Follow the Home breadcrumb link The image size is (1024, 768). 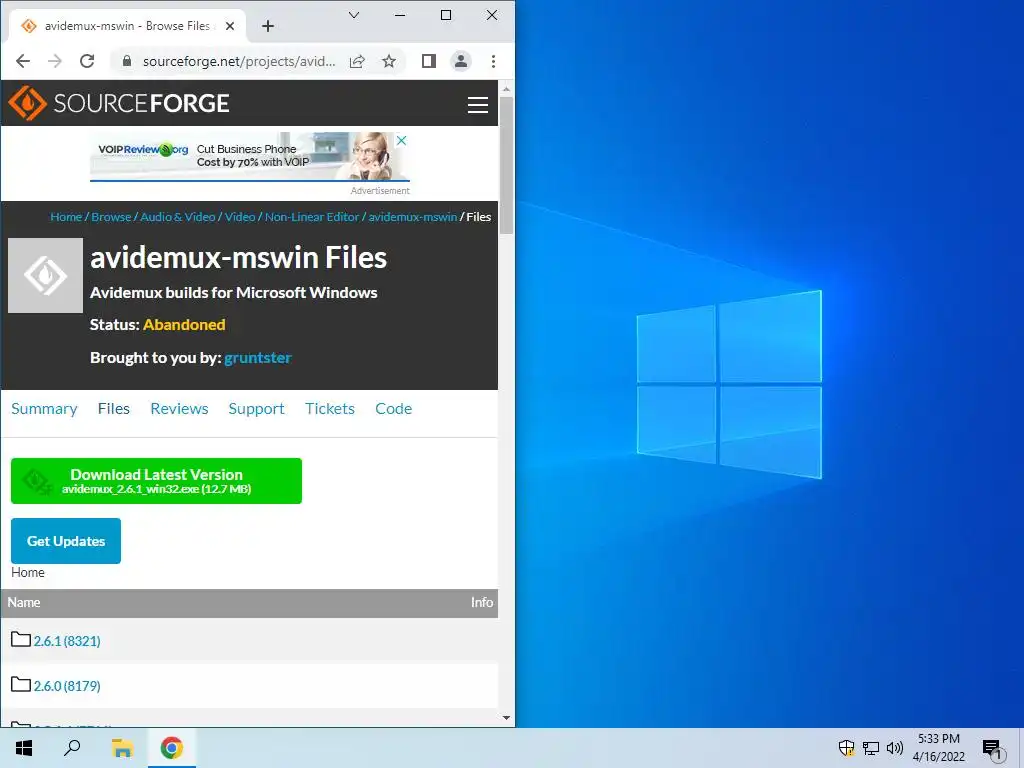click(66, 217)
